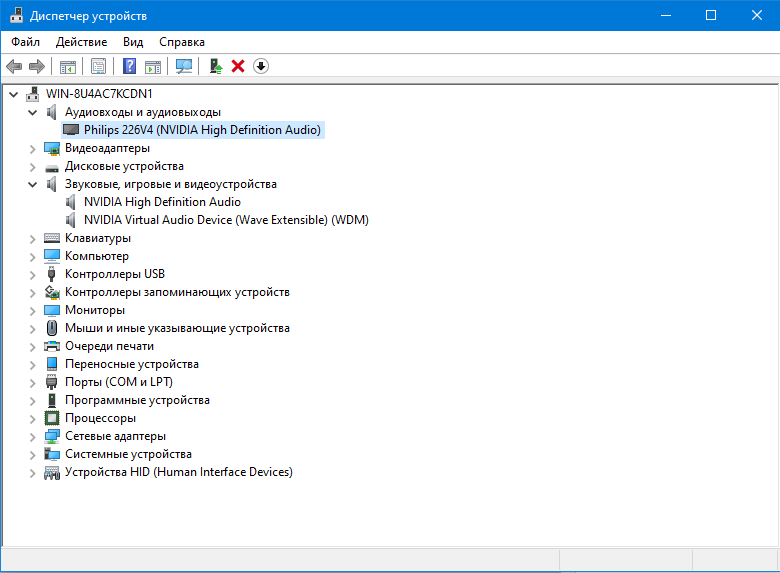This screenshot has height=573, width=780.
Task: Select the Процессоры category label
Action: point(100,418)
